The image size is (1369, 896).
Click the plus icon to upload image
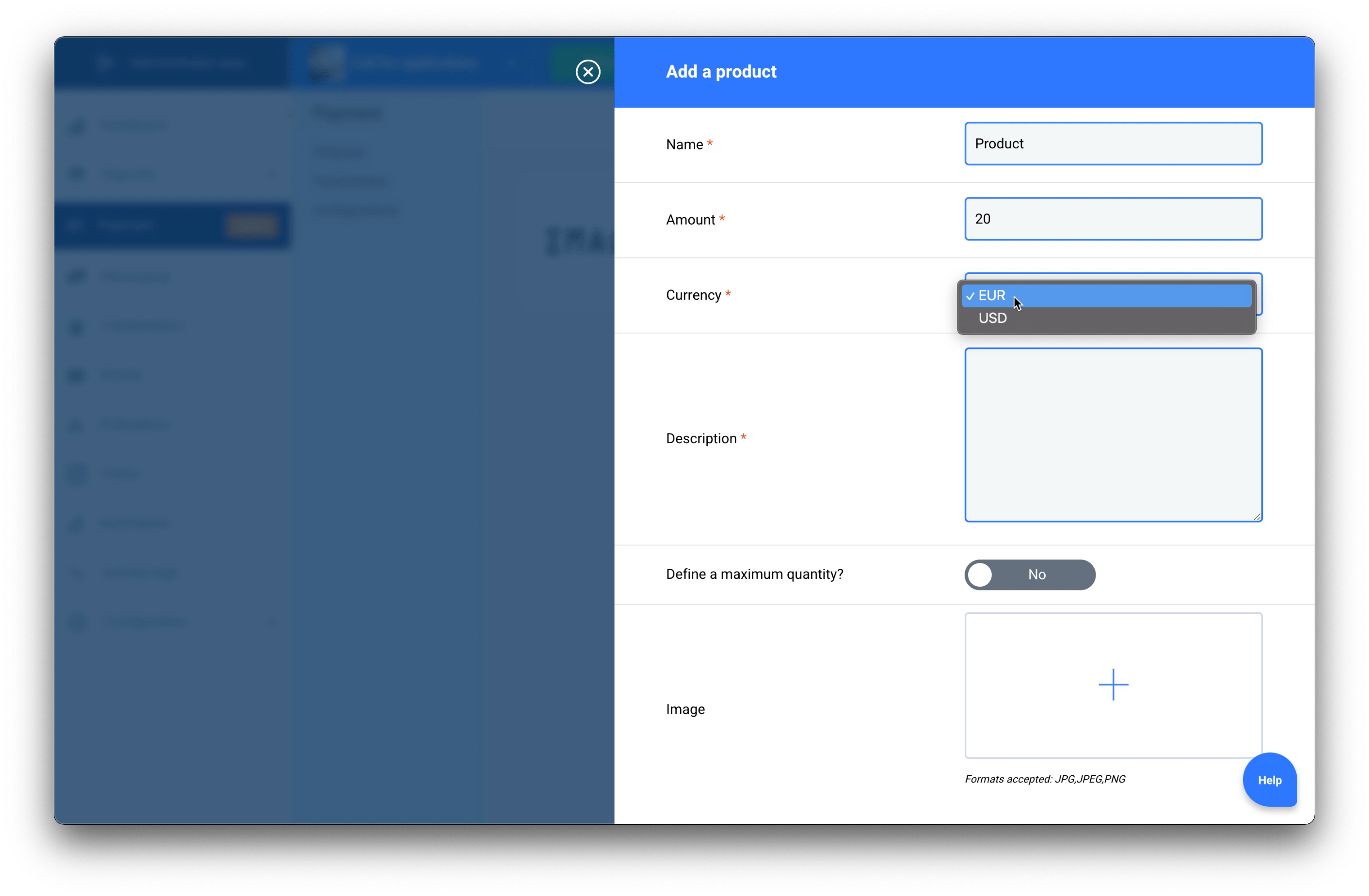1113,684
